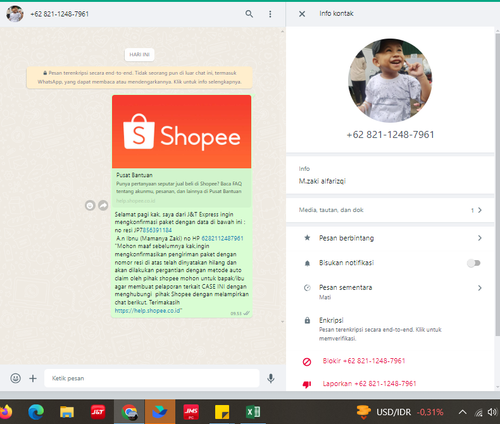Open the emoji picker in message bar
This screenshot has height=424, width=500.
coord(15,378)
